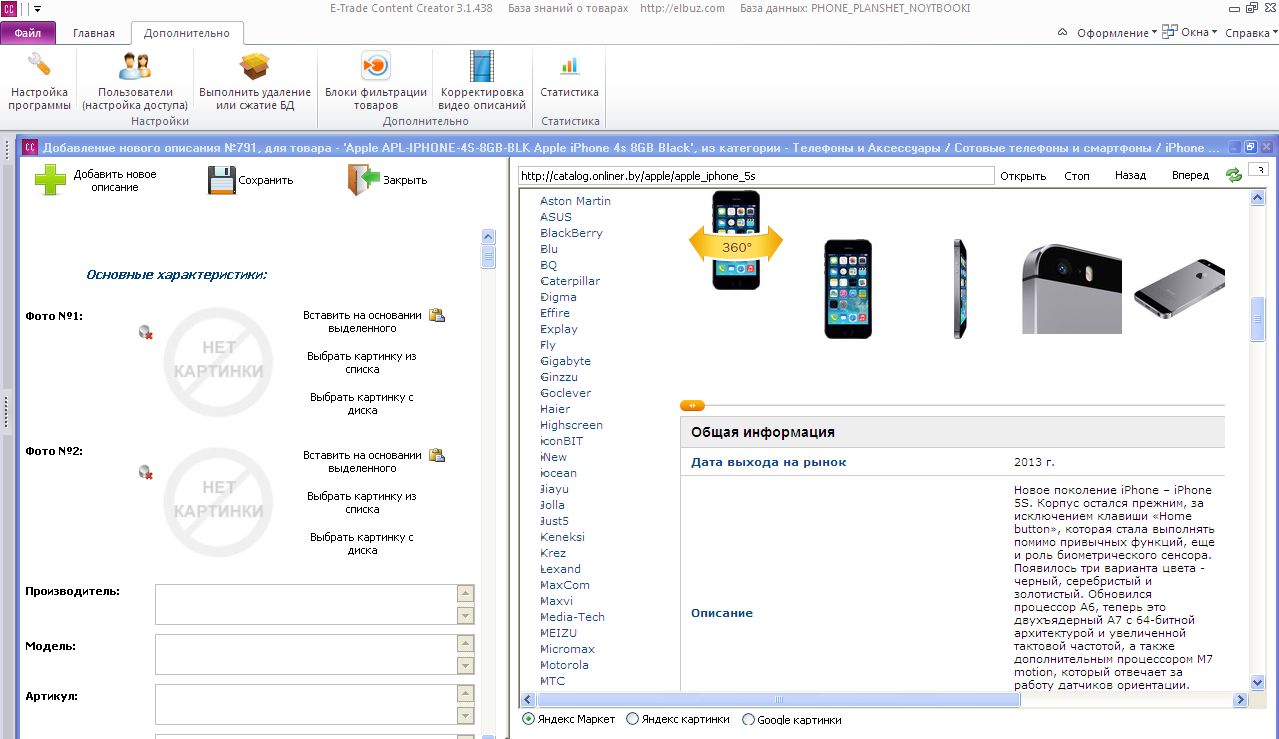The width and height of the screenshot is (1279, 739).
Task: Open Статистика chart icon
Action: pos(569,66)
